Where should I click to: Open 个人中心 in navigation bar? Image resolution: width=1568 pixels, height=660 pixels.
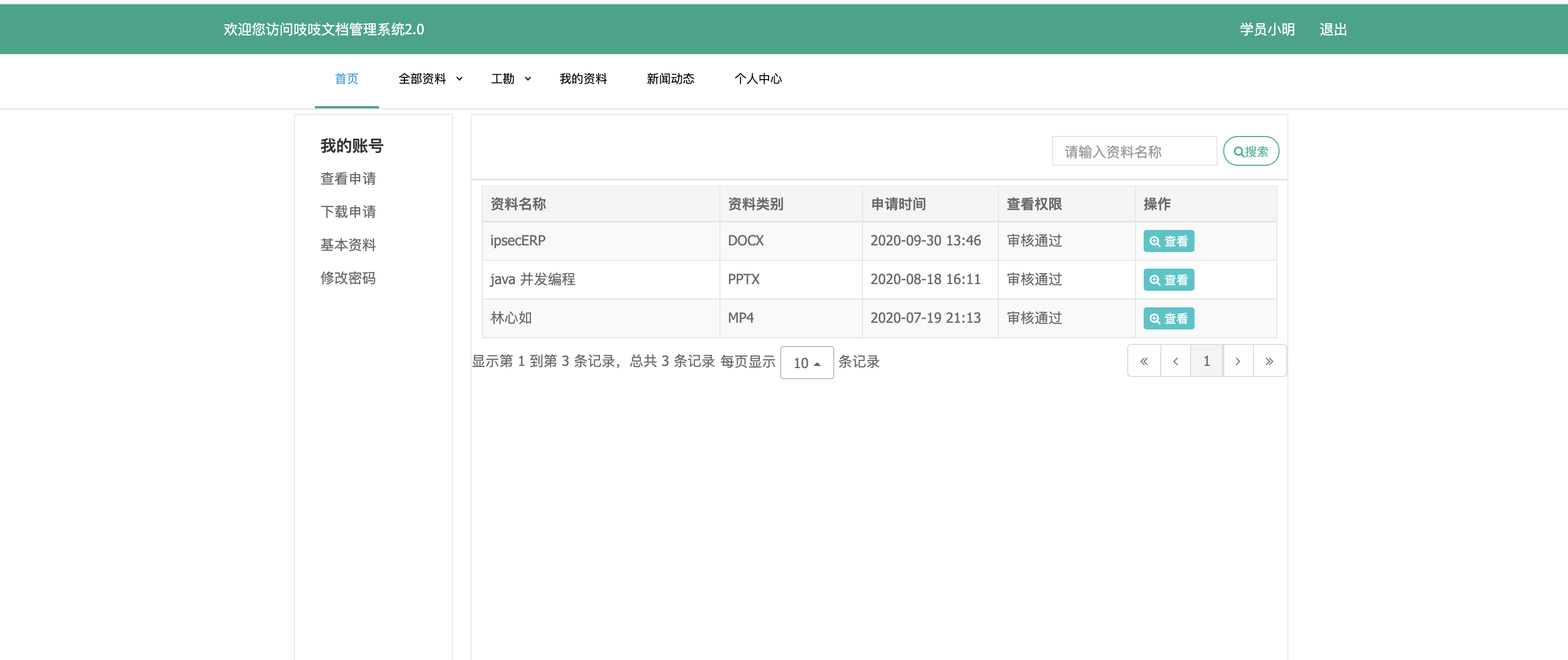coord(757,79)
